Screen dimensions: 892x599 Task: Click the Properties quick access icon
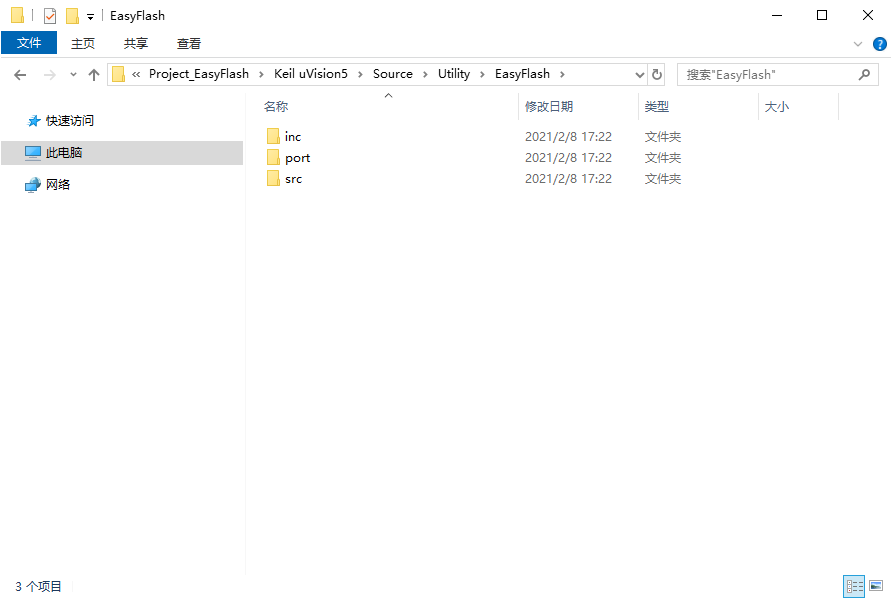(x=50, y=16)
